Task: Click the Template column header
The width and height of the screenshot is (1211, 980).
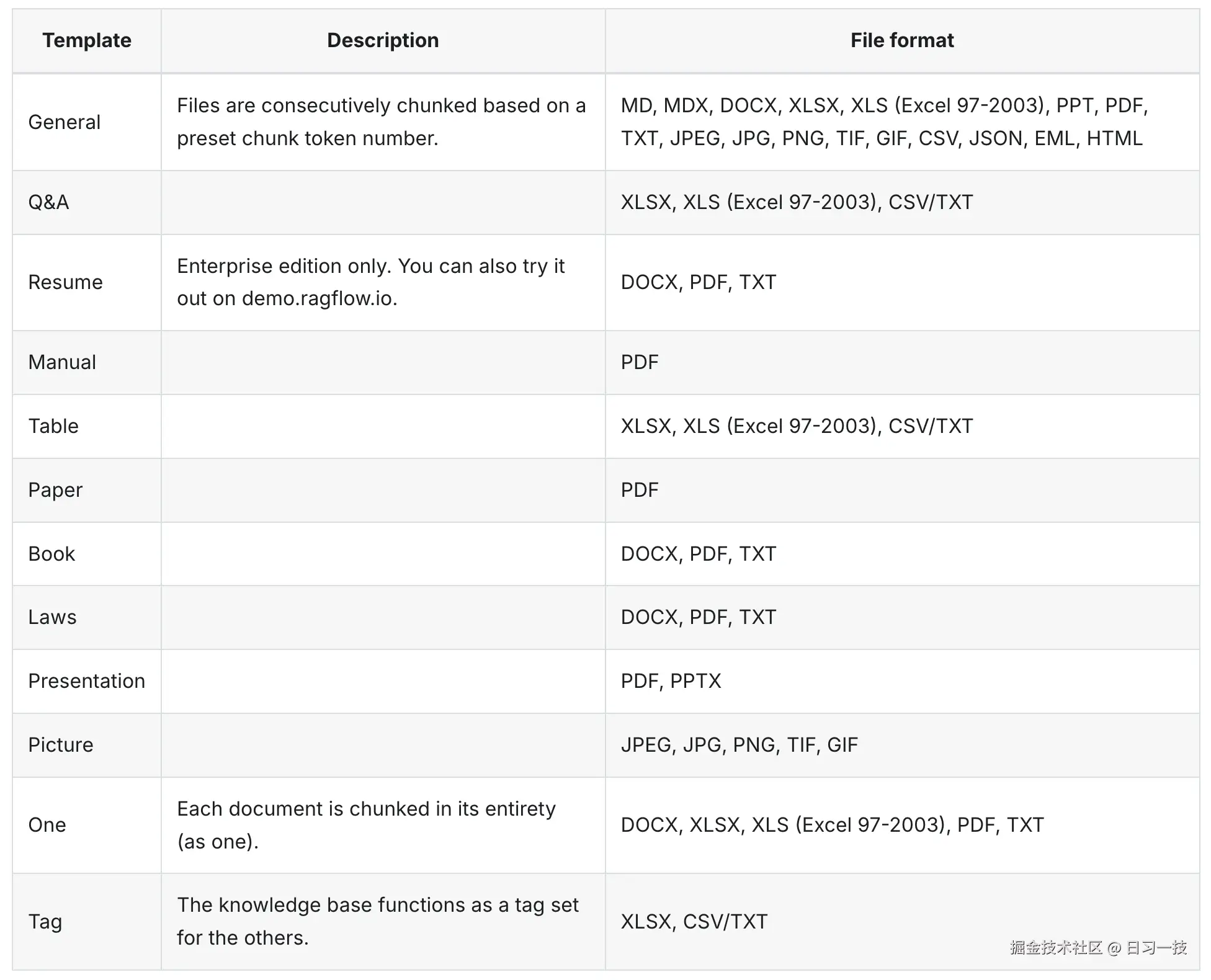Action: [87, 41]
